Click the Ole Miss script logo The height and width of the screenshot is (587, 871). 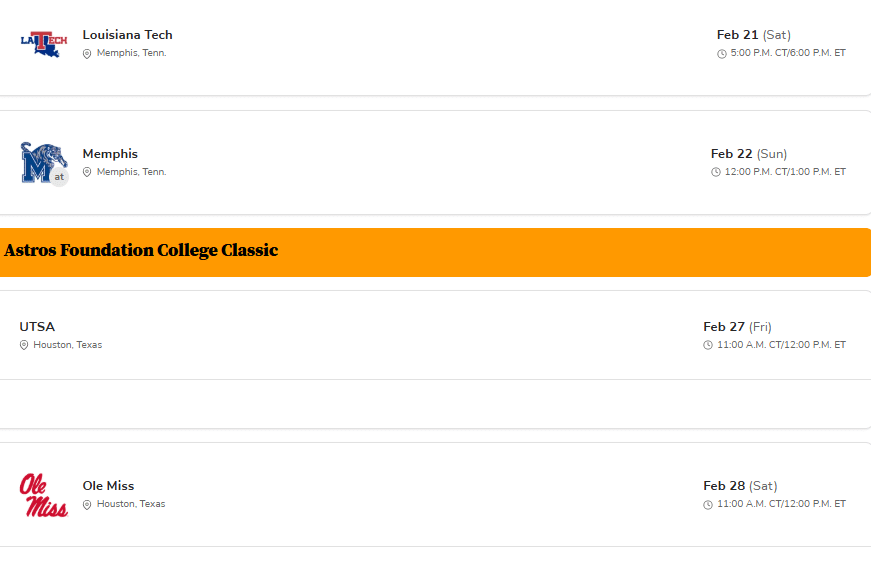click(44, 495)
